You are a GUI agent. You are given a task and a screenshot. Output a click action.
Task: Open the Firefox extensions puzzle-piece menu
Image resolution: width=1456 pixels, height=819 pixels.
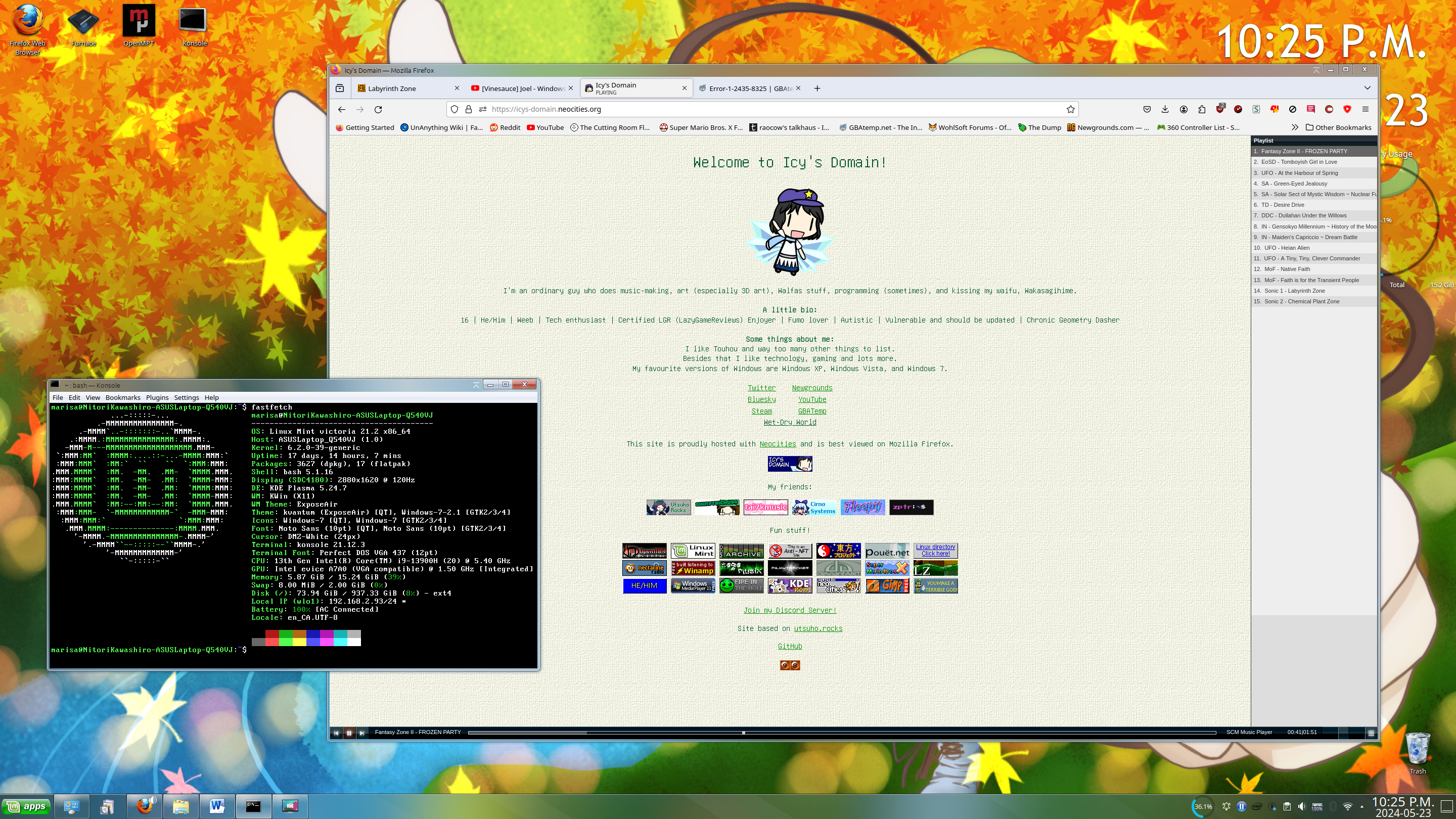click(x=1202, y=109)
